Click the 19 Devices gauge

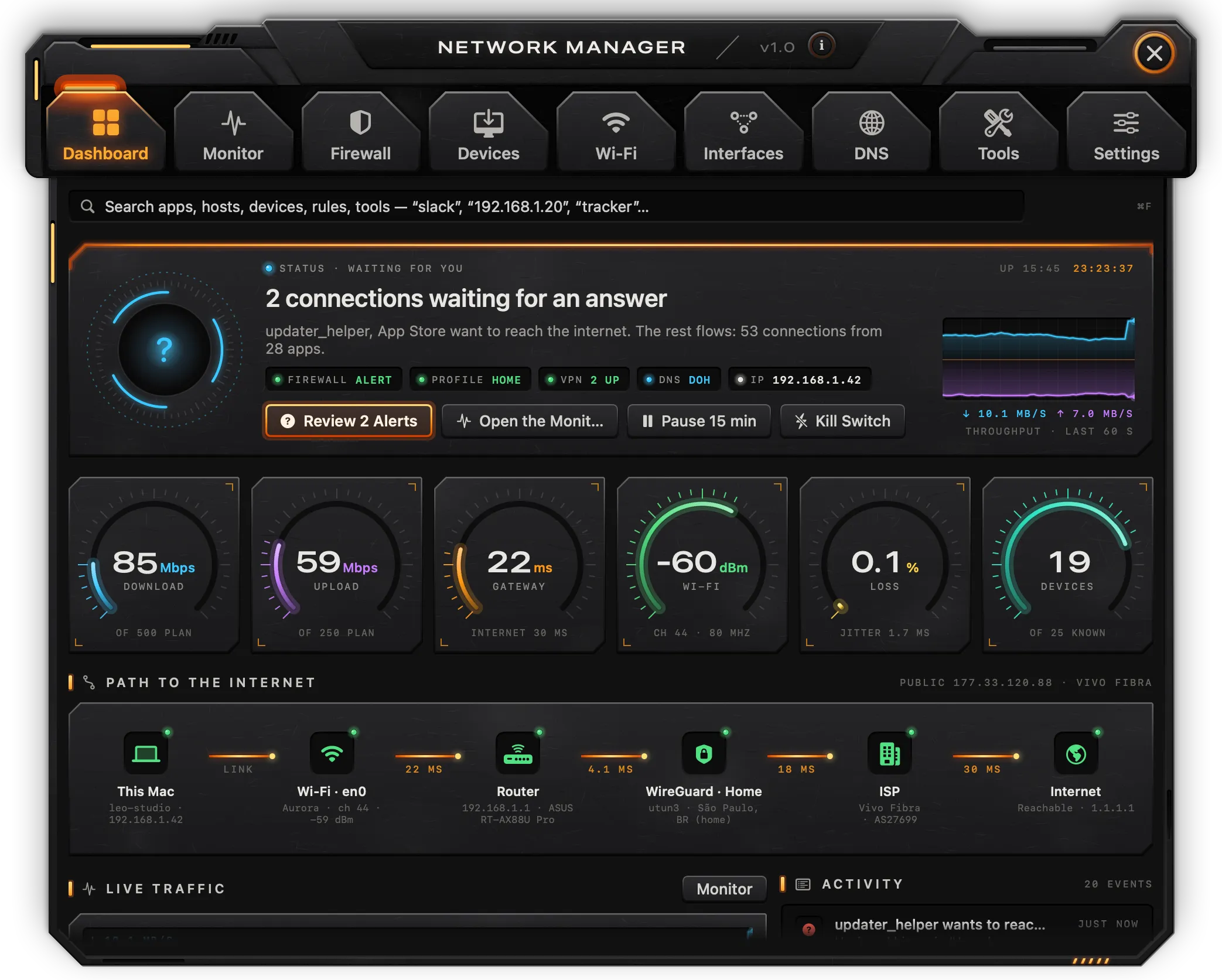click(1068, 565)
